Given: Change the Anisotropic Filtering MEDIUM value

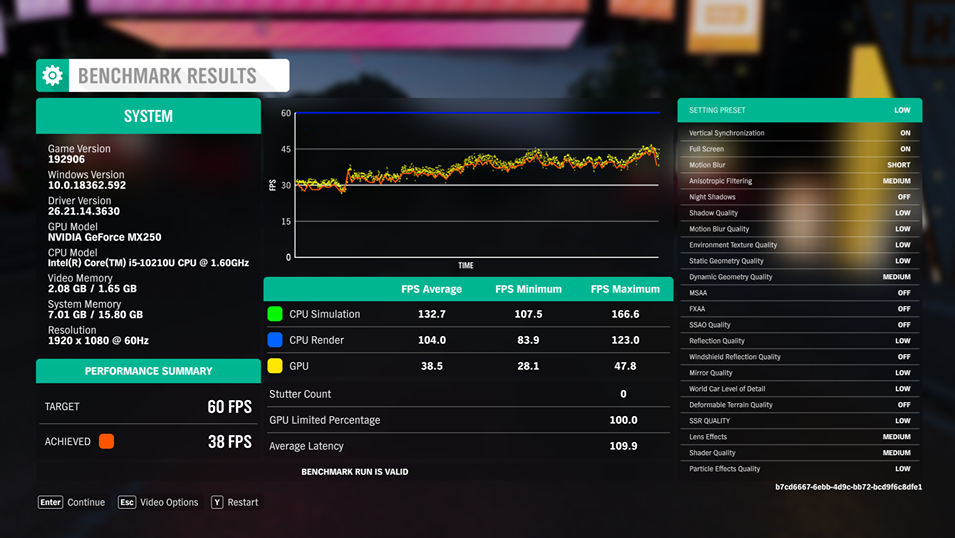Looking at the screenshot, I should tap(896, 181).
